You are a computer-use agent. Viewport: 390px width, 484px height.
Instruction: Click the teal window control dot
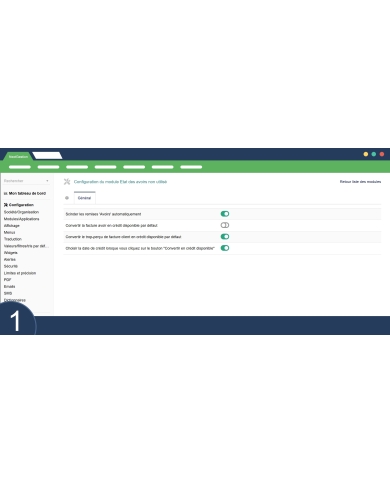(374, 154)
